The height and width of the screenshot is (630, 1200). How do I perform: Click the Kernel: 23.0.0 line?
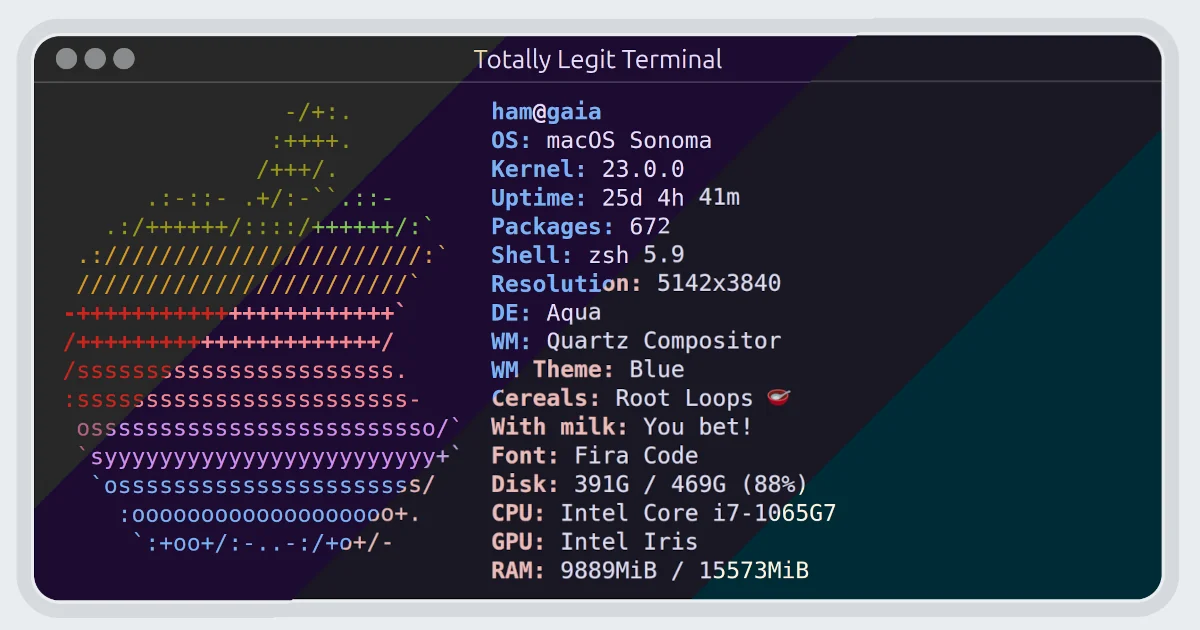pos(588,169)
